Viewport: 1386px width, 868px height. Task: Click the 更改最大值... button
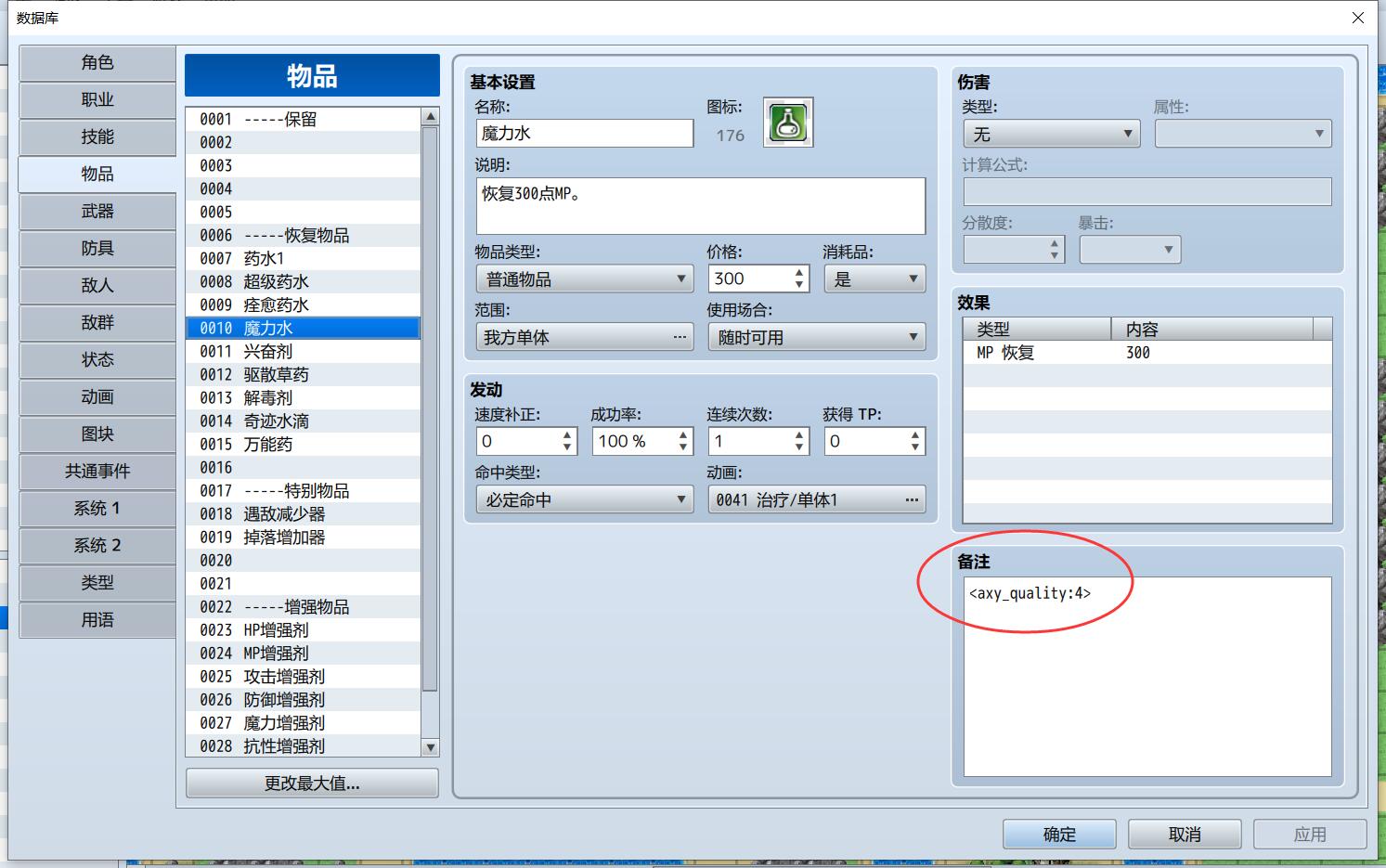click(312, 784)
